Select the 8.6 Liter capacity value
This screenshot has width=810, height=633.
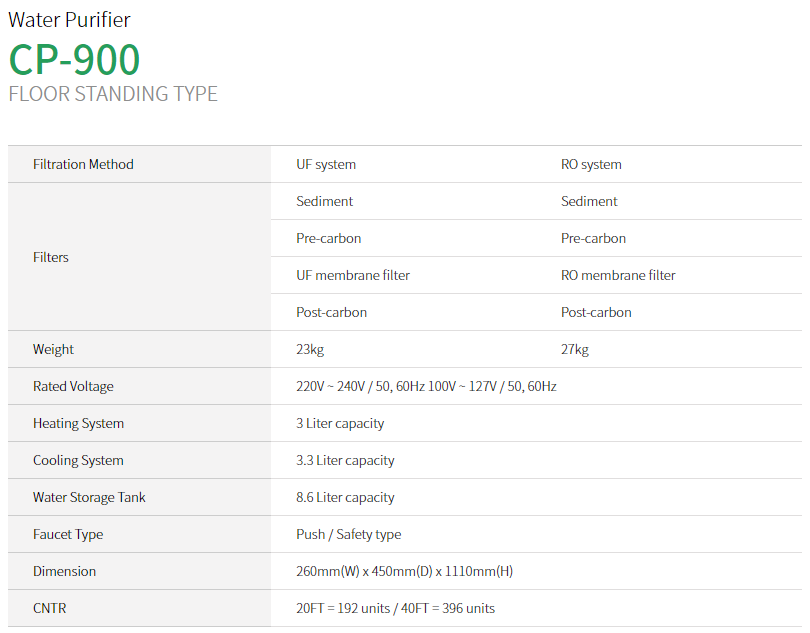click(345, 497)
